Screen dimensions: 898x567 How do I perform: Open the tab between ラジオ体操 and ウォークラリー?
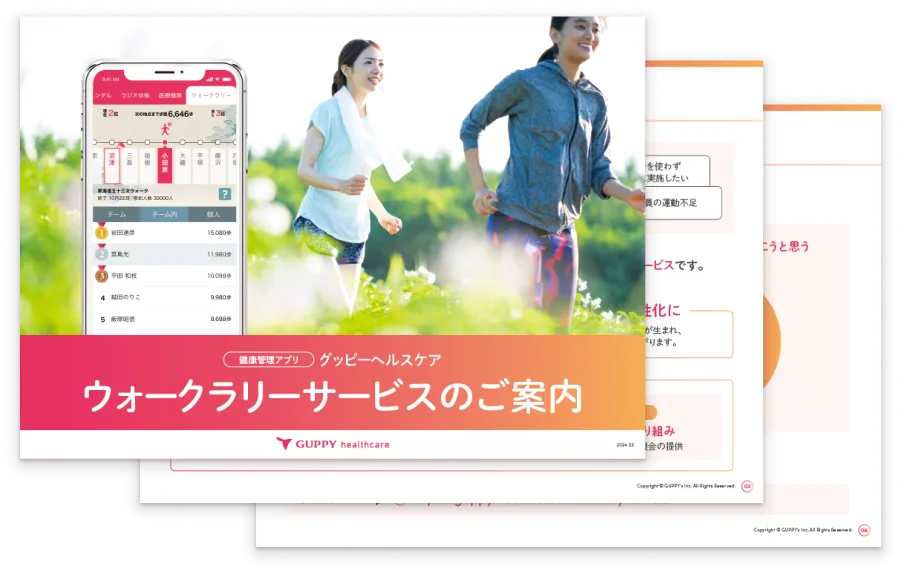[170, 95]
